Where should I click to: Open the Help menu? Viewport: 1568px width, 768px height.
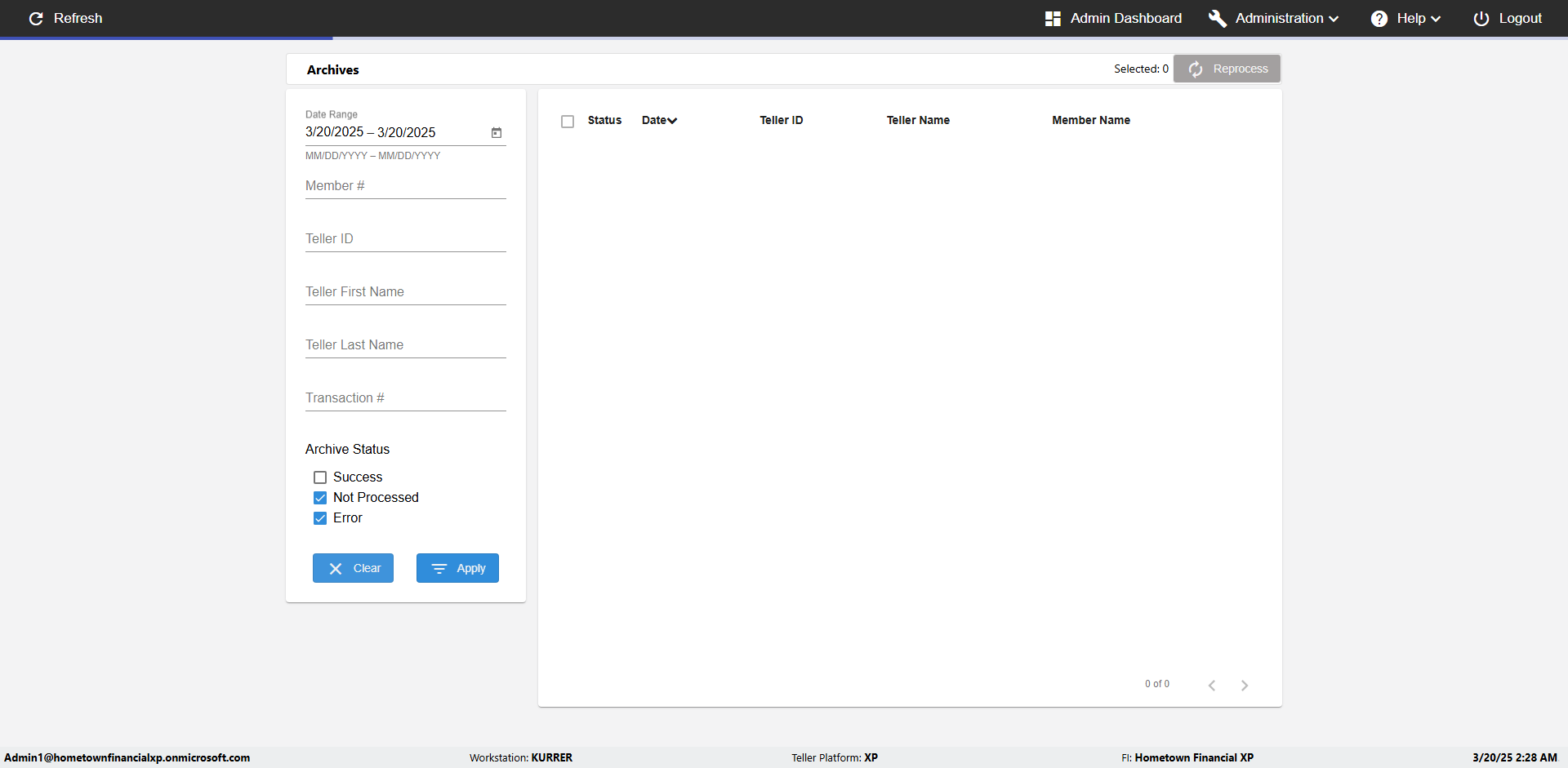[1405, 18]
